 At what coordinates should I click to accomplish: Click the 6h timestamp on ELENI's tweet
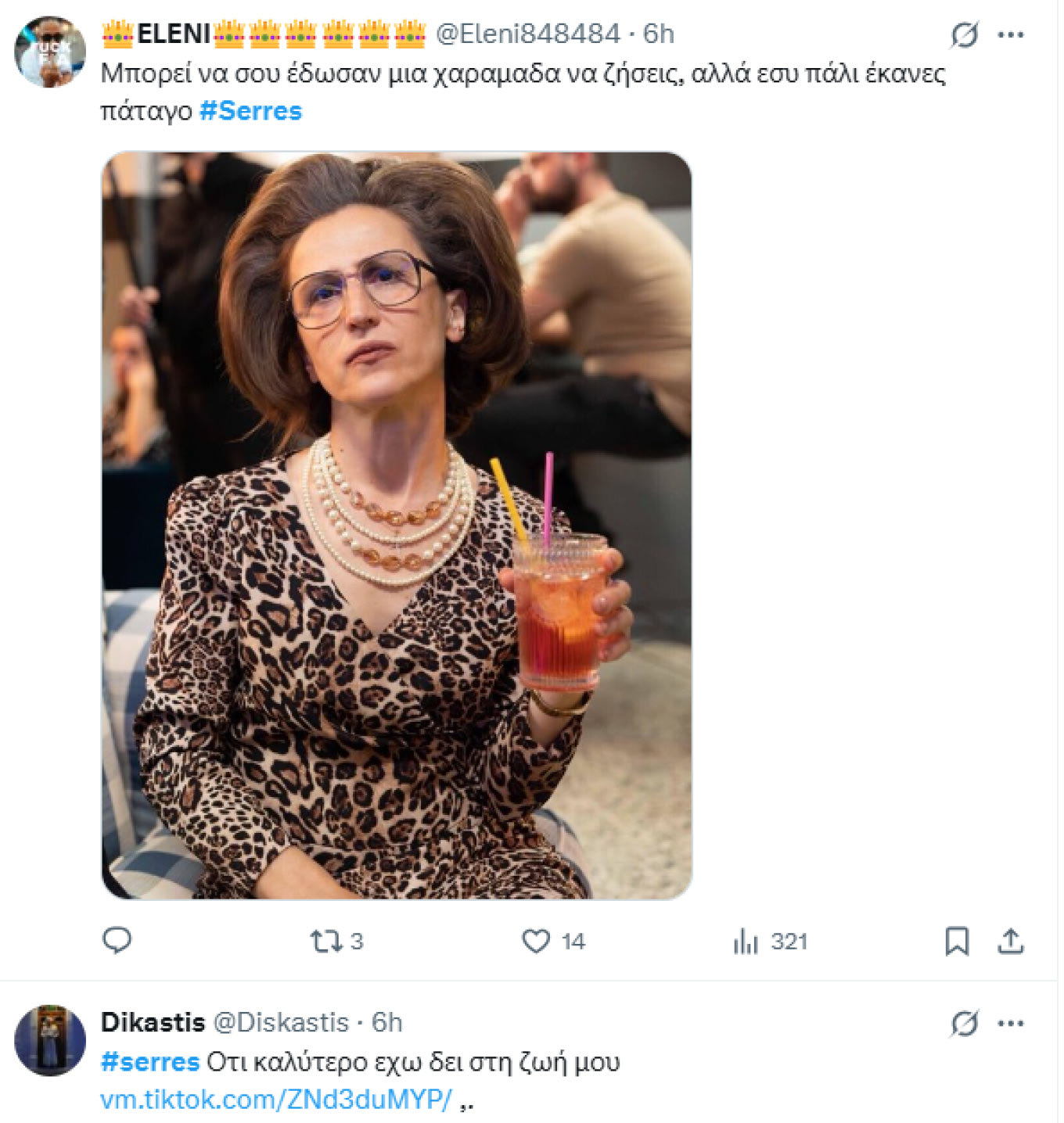tap(659, 34)
